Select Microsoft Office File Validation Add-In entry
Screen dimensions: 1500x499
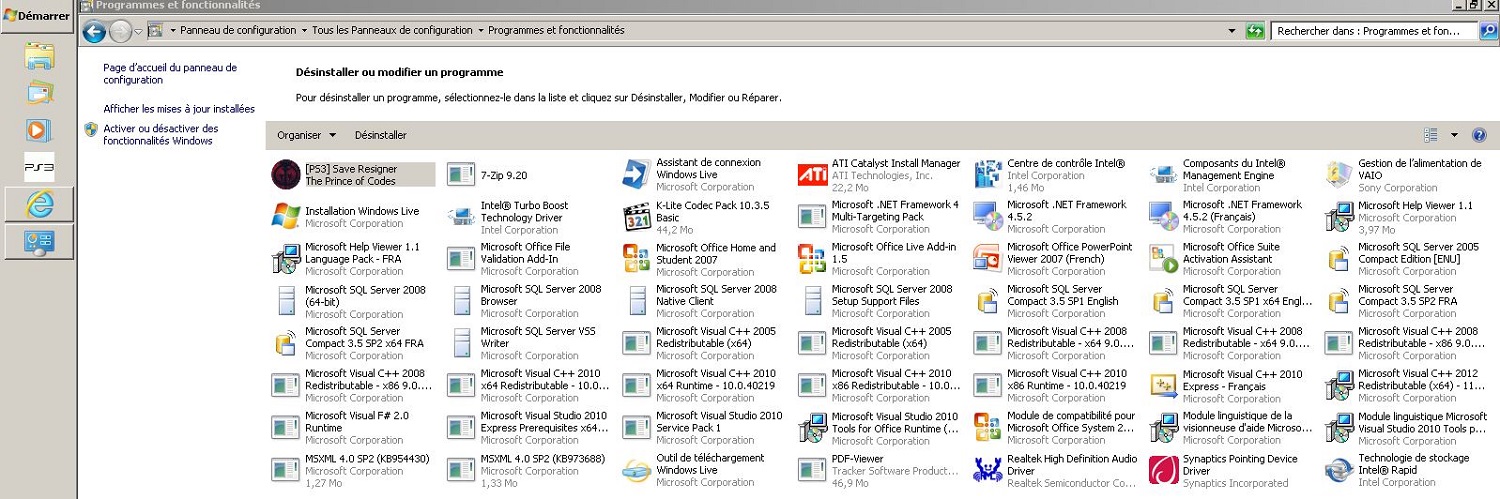click(x=527, y=258)
